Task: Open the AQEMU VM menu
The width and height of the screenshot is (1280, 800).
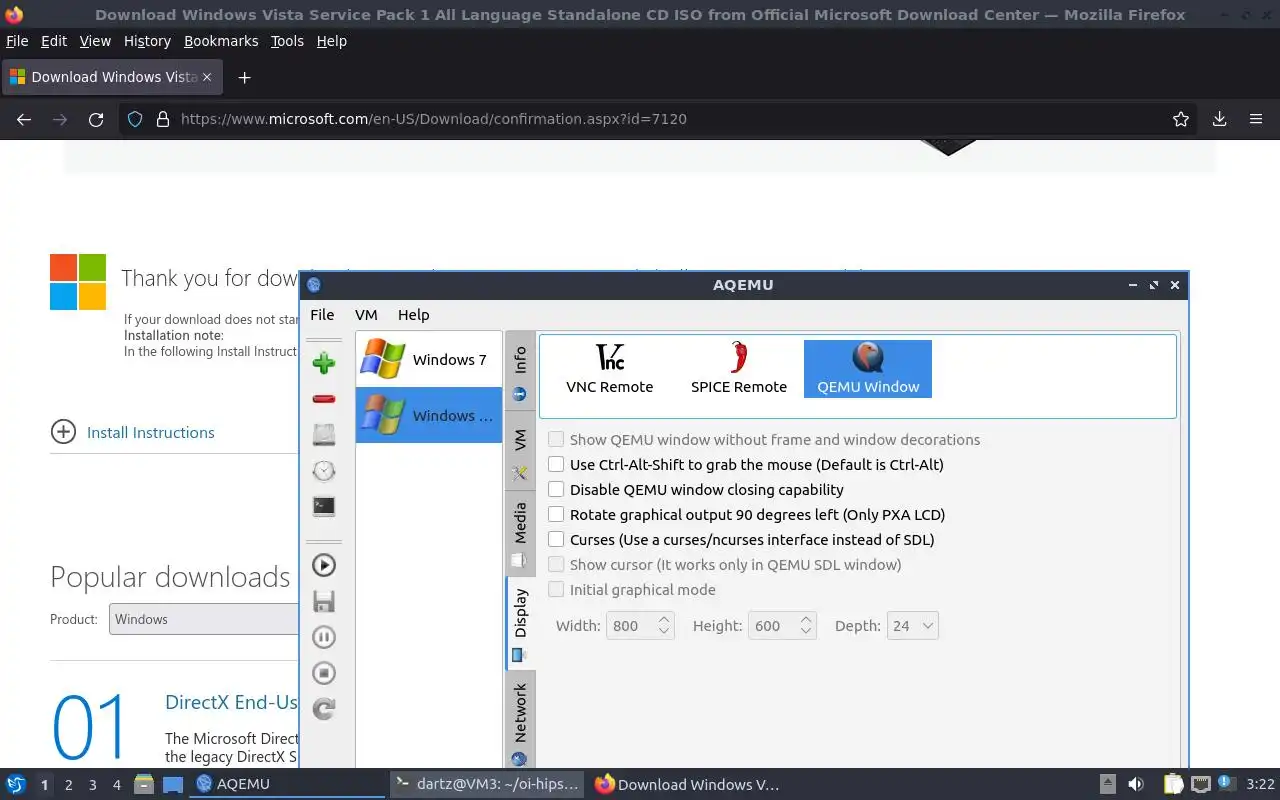Action: (x=366, y=314)
